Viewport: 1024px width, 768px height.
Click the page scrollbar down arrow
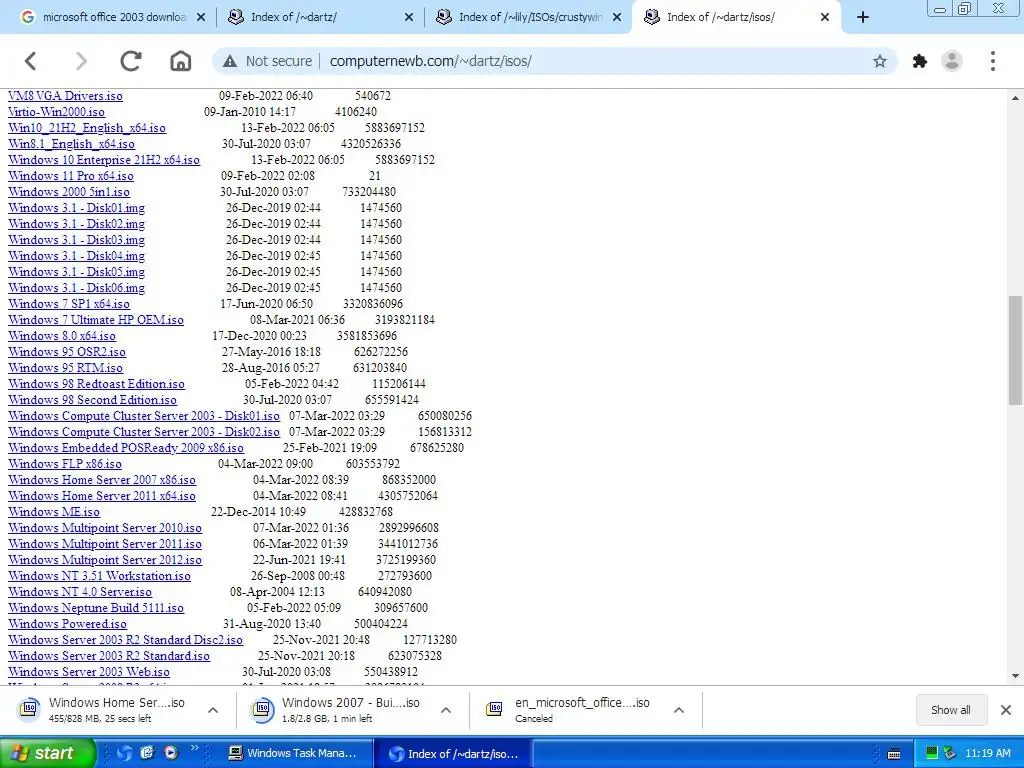tap(1015, 676)
